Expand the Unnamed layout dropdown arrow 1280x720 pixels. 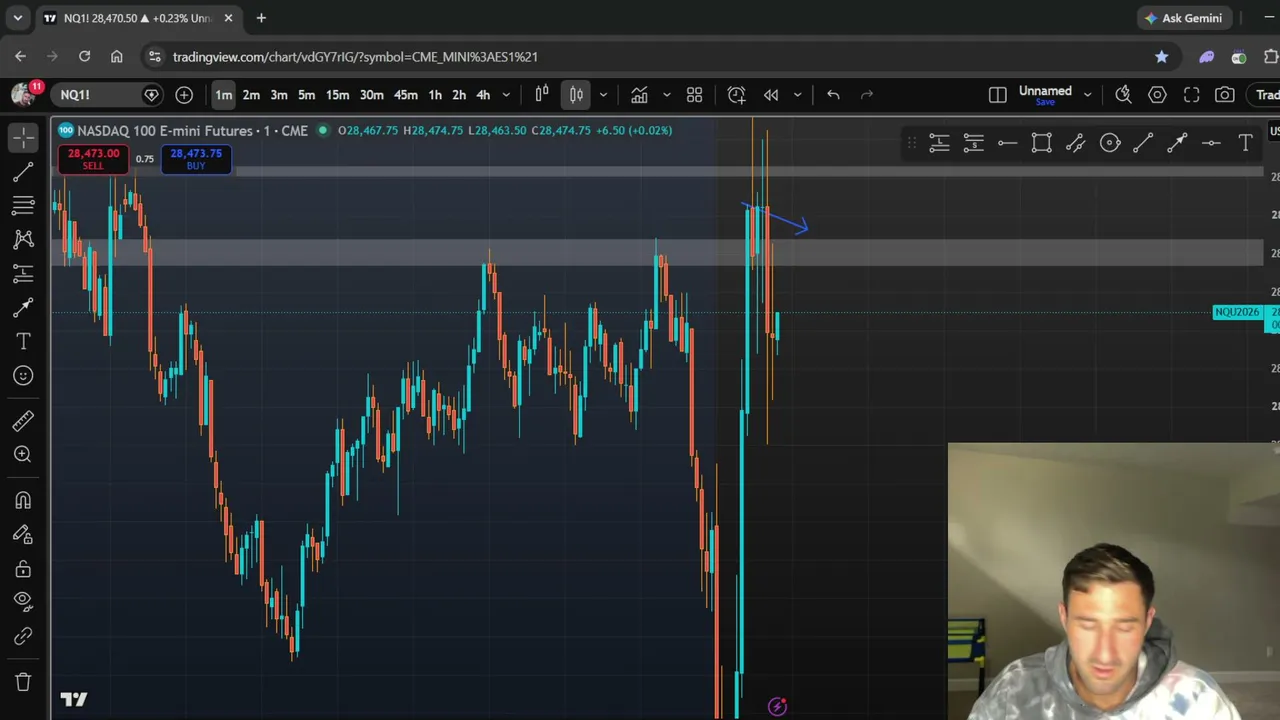(x=1087, y=95)
